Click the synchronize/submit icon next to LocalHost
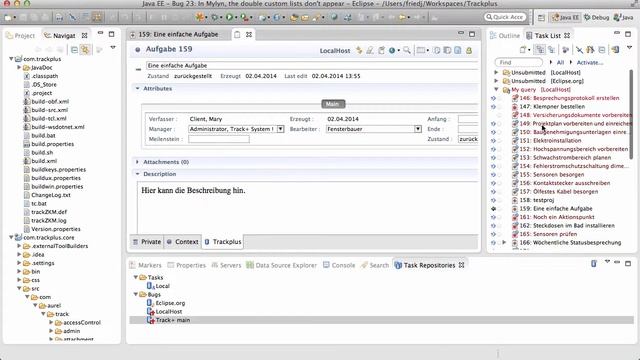Screen dimensions: 640x360 [359, 50]
